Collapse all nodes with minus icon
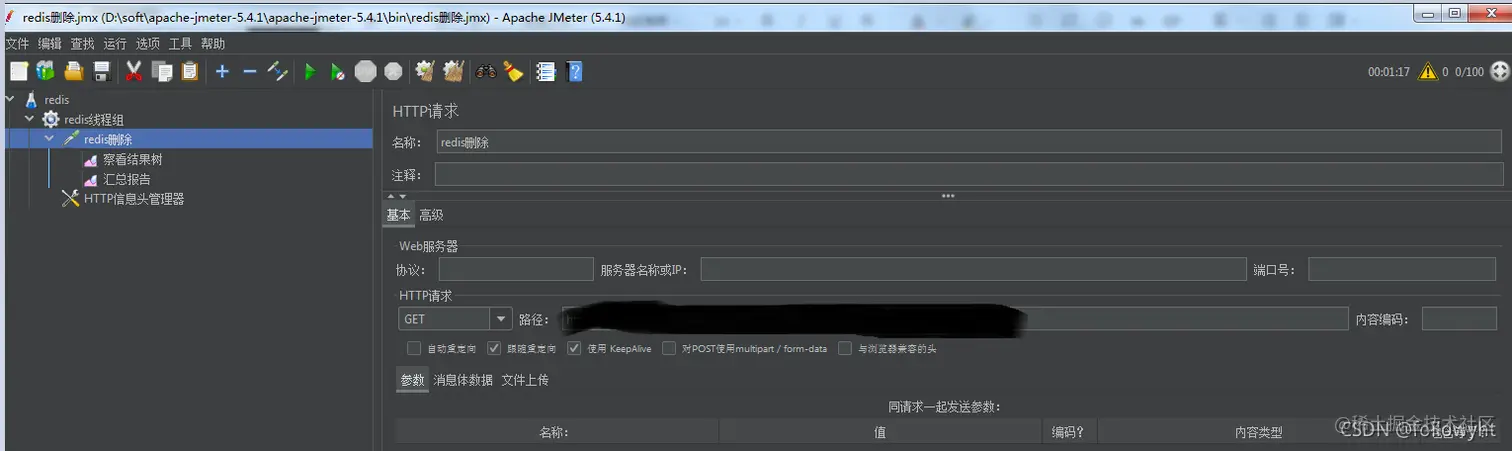Image resolution: width=1512 pixels, height=451 pixels. point(250,71)
